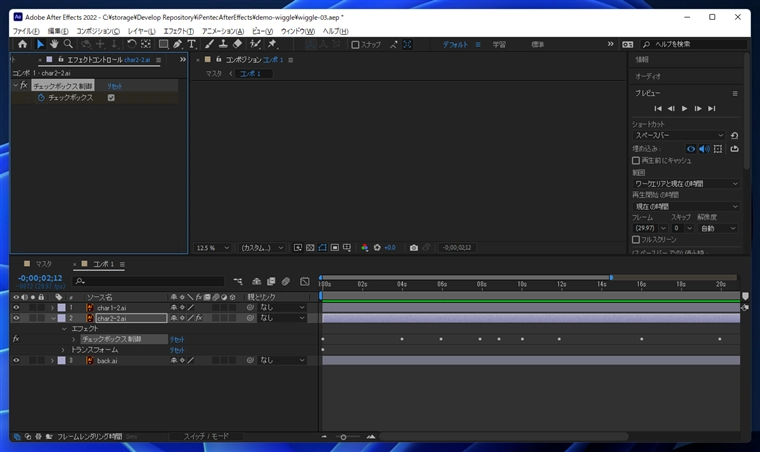Enable the Snap (スナップ) checkbox

pyautogui.click(x=355, y=45)
